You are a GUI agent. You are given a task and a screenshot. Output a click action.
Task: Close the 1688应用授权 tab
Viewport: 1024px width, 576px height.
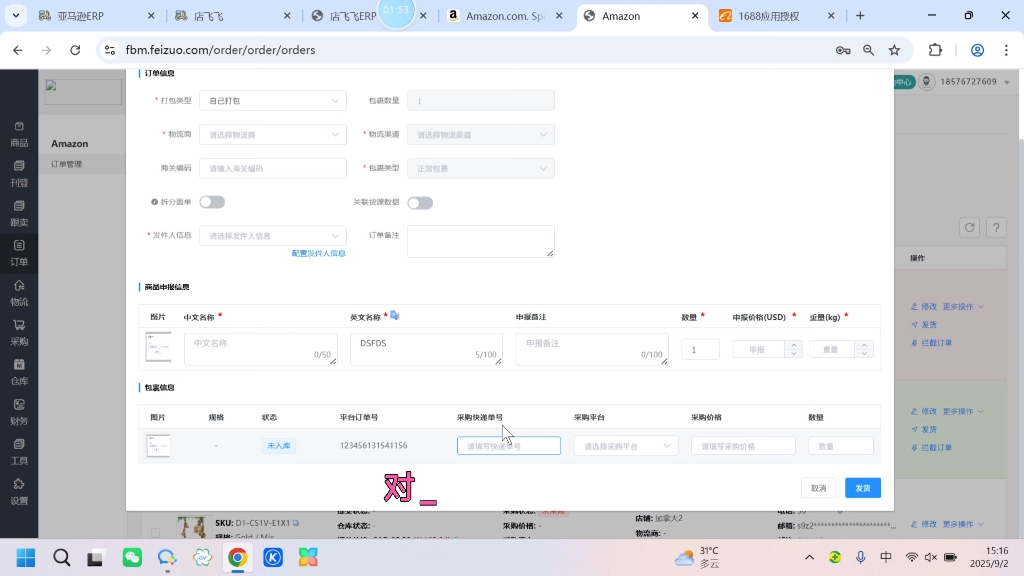click(x=831, y=16)
